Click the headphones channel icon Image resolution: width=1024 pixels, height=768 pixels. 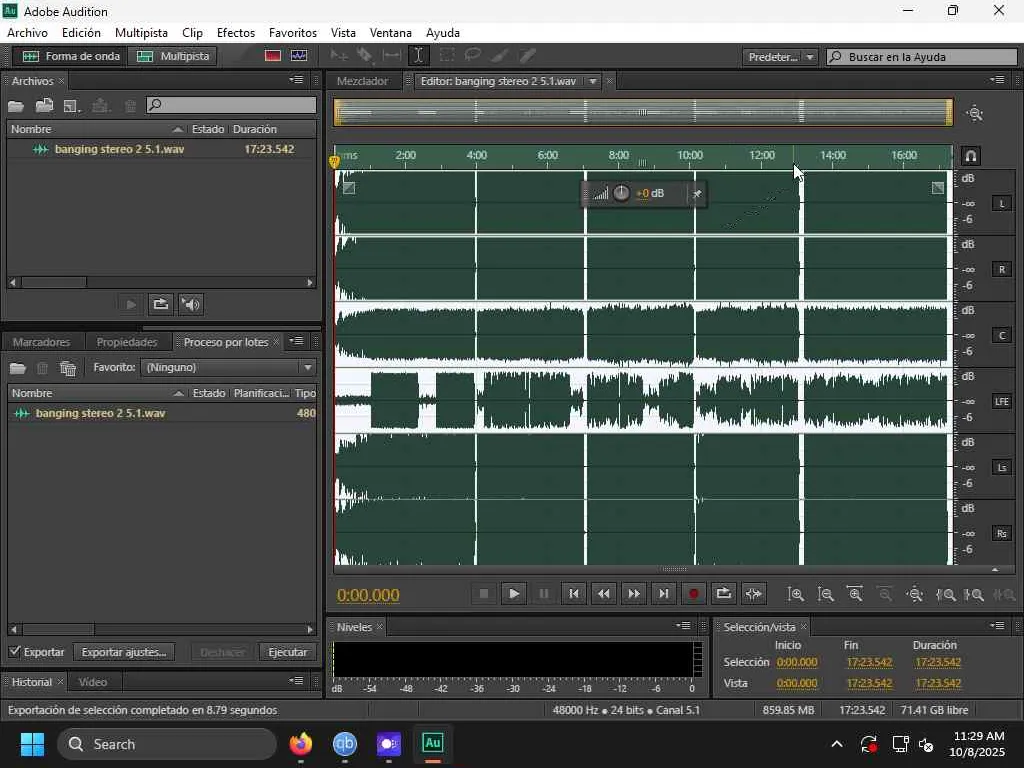click(970, 156)
